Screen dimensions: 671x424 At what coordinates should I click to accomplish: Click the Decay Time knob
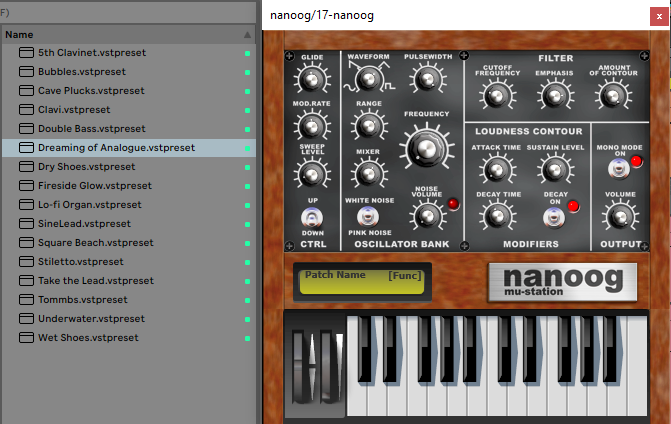click(497, 216)
